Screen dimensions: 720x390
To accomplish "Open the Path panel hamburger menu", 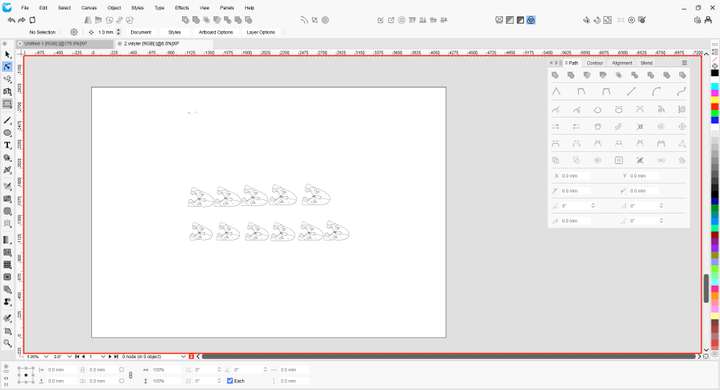I will pyautogui.click(x=684, y=63).
